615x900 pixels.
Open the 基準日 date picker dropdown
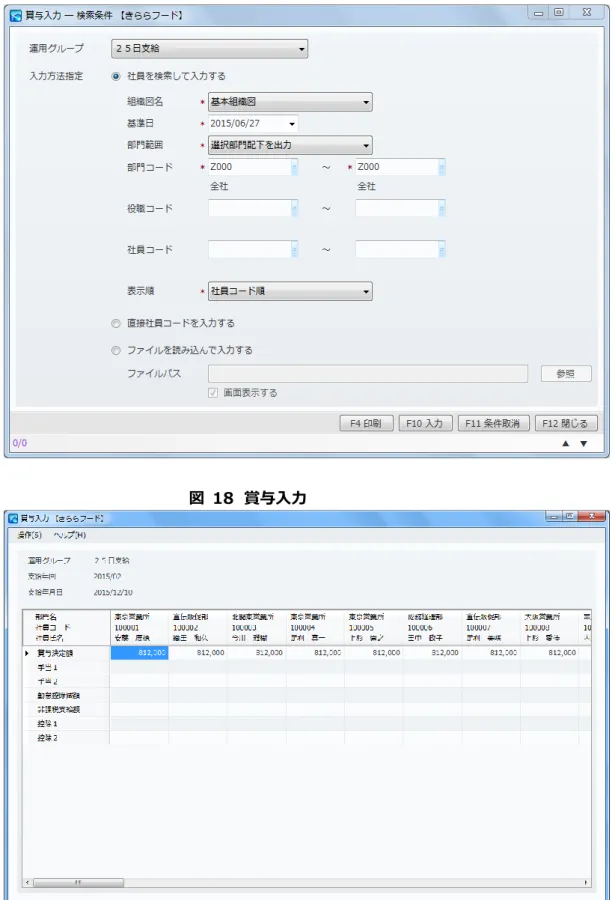point(292,123)
